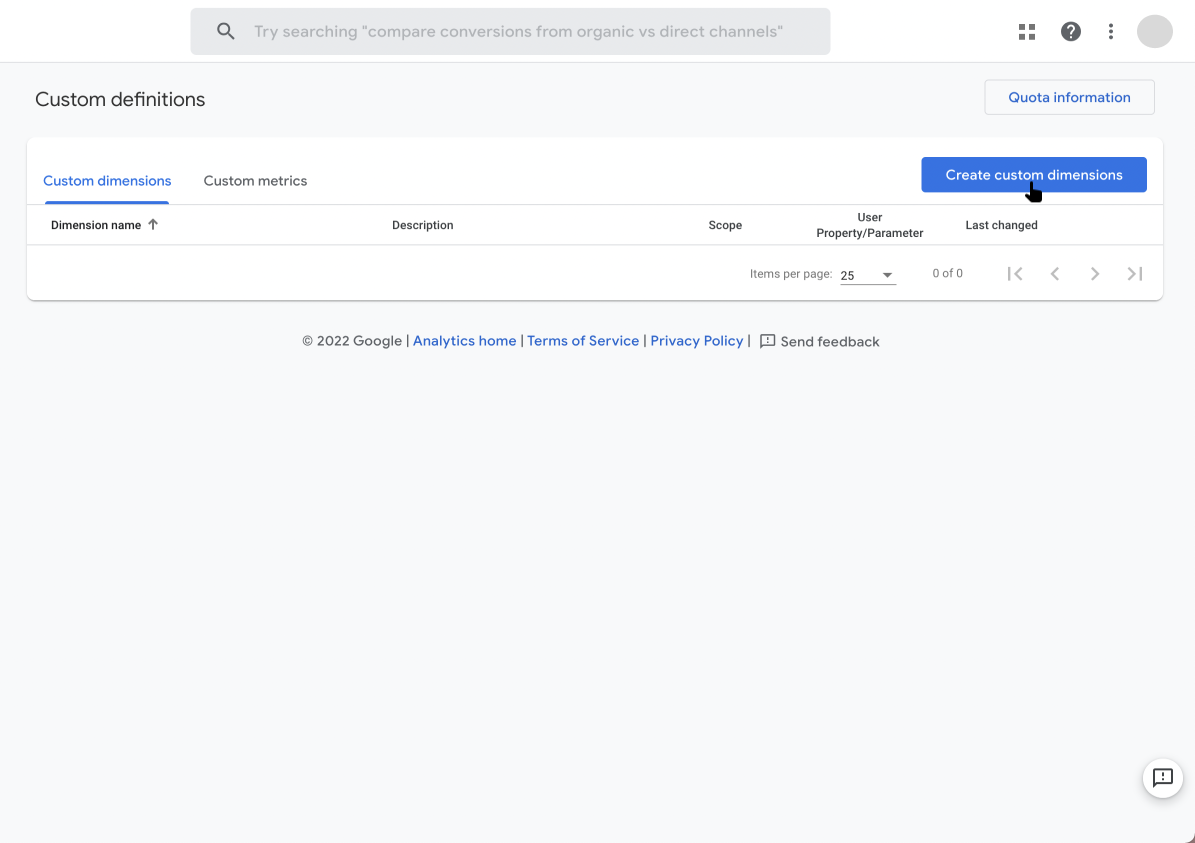Viewport: 1195px width, 843px height.
Task: Click Create custom dimensions button
Action: pyautogui.click(x=1033, y=175)
